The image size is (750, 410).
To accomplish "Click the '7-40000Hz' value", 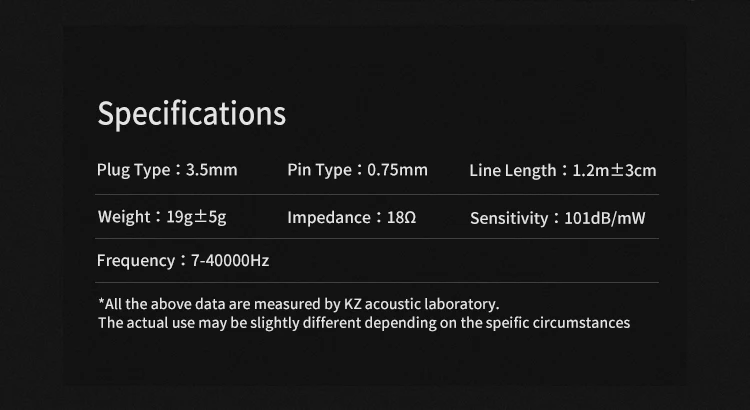I will coord(230,261).
